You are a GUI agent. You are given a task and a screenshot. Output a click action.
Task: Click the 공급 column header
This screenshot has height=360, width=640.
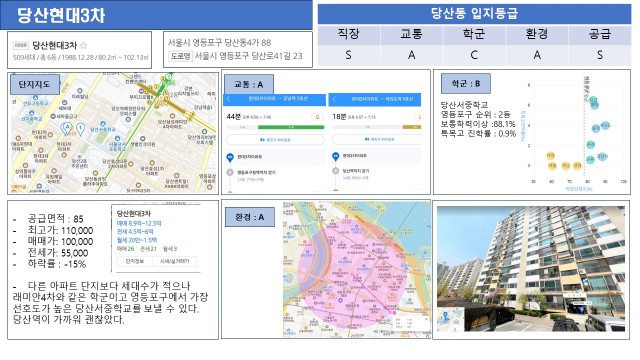pyautogui.click(x=600, y=34)
